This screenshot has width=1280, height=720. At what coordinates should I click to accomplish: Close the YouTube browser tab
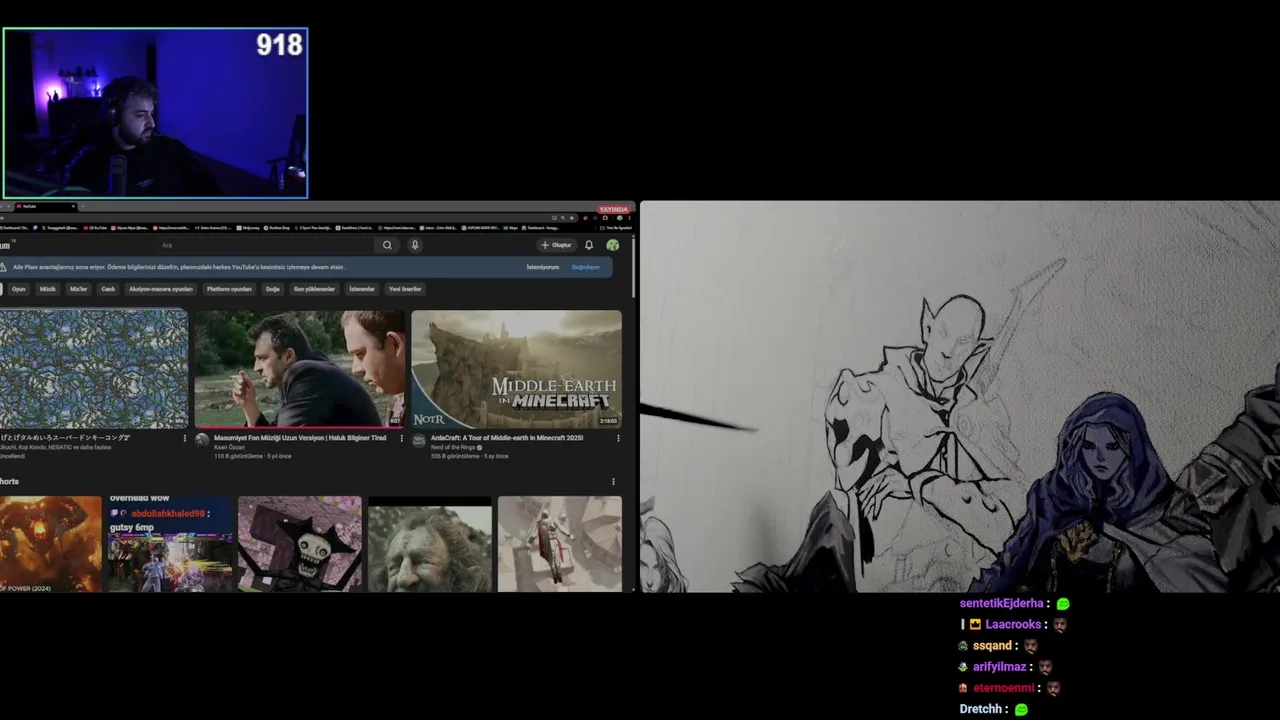pos(73,207)
